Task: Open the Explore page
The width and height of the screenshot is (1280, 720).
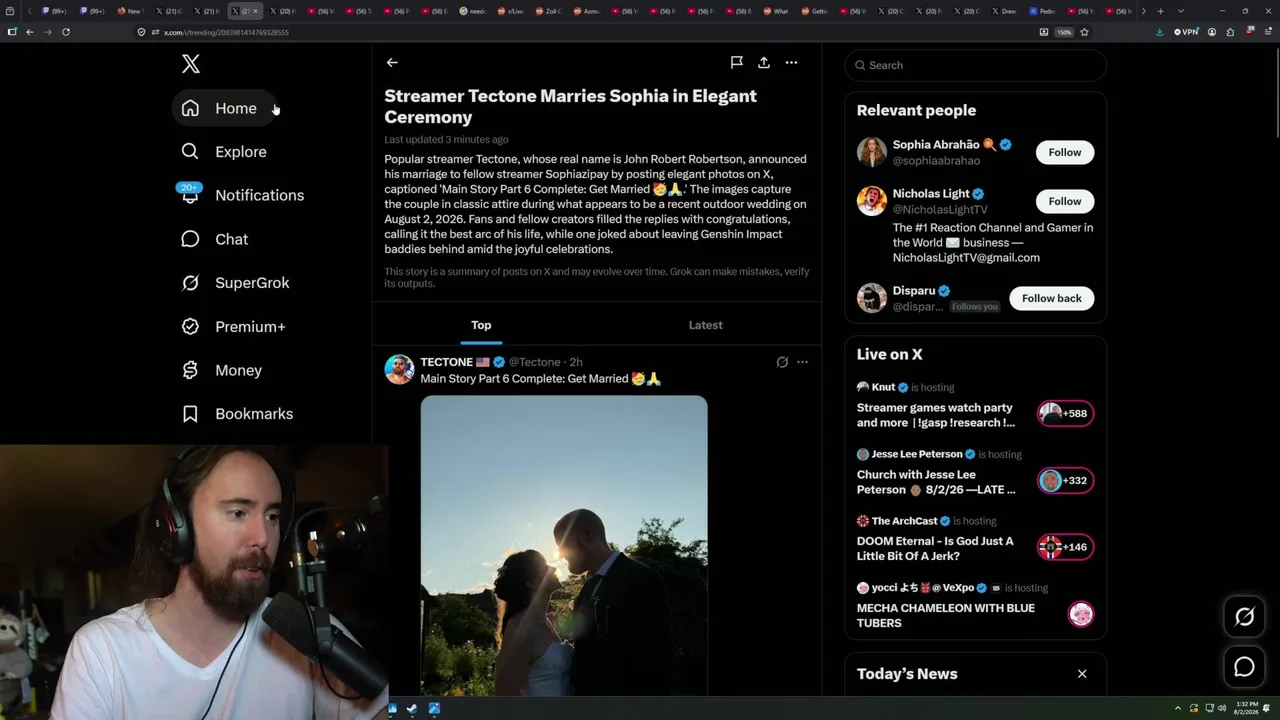Action: (x=223, y=152)
